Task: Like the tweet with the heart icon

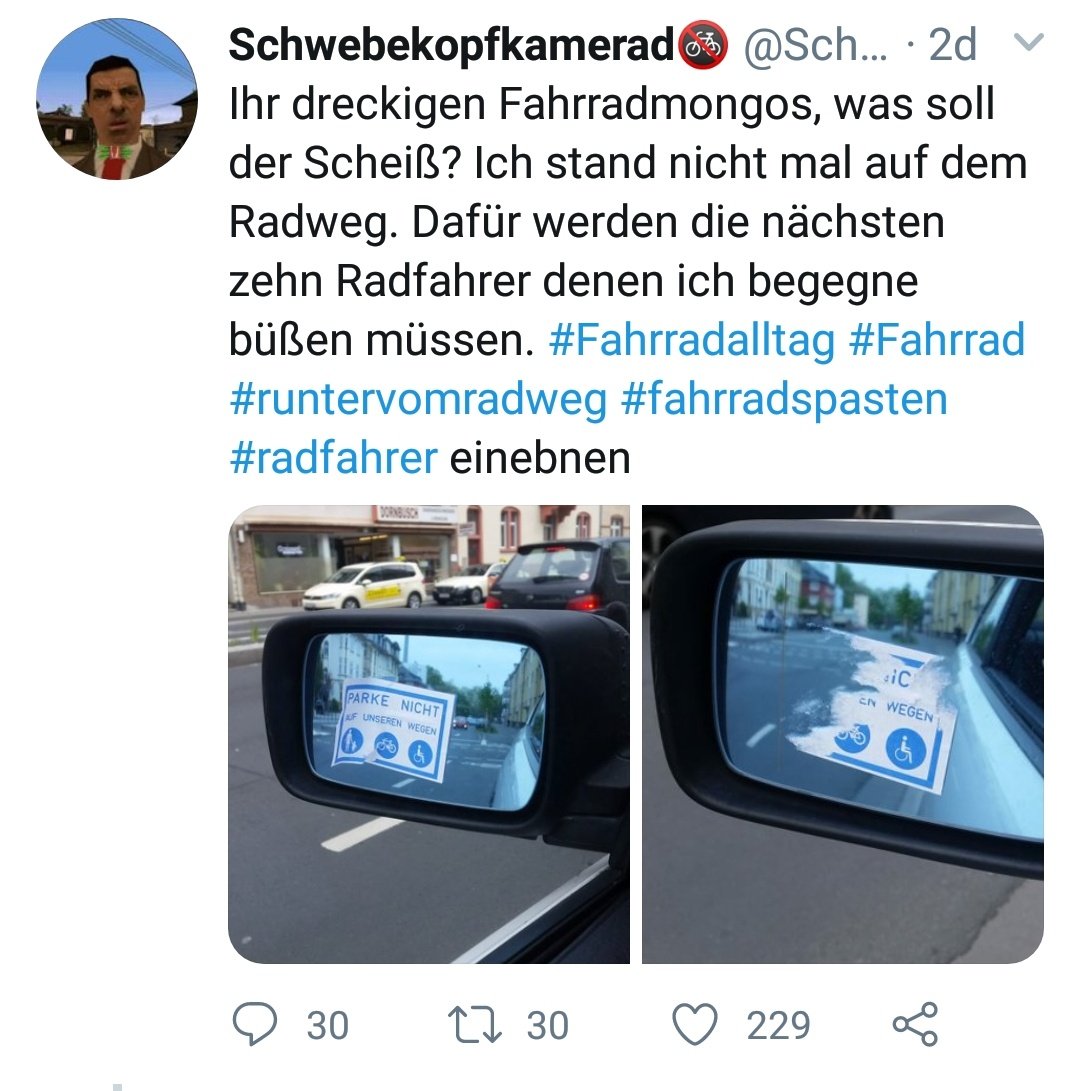Action: pyautogui.click(x=694, y=1024)
